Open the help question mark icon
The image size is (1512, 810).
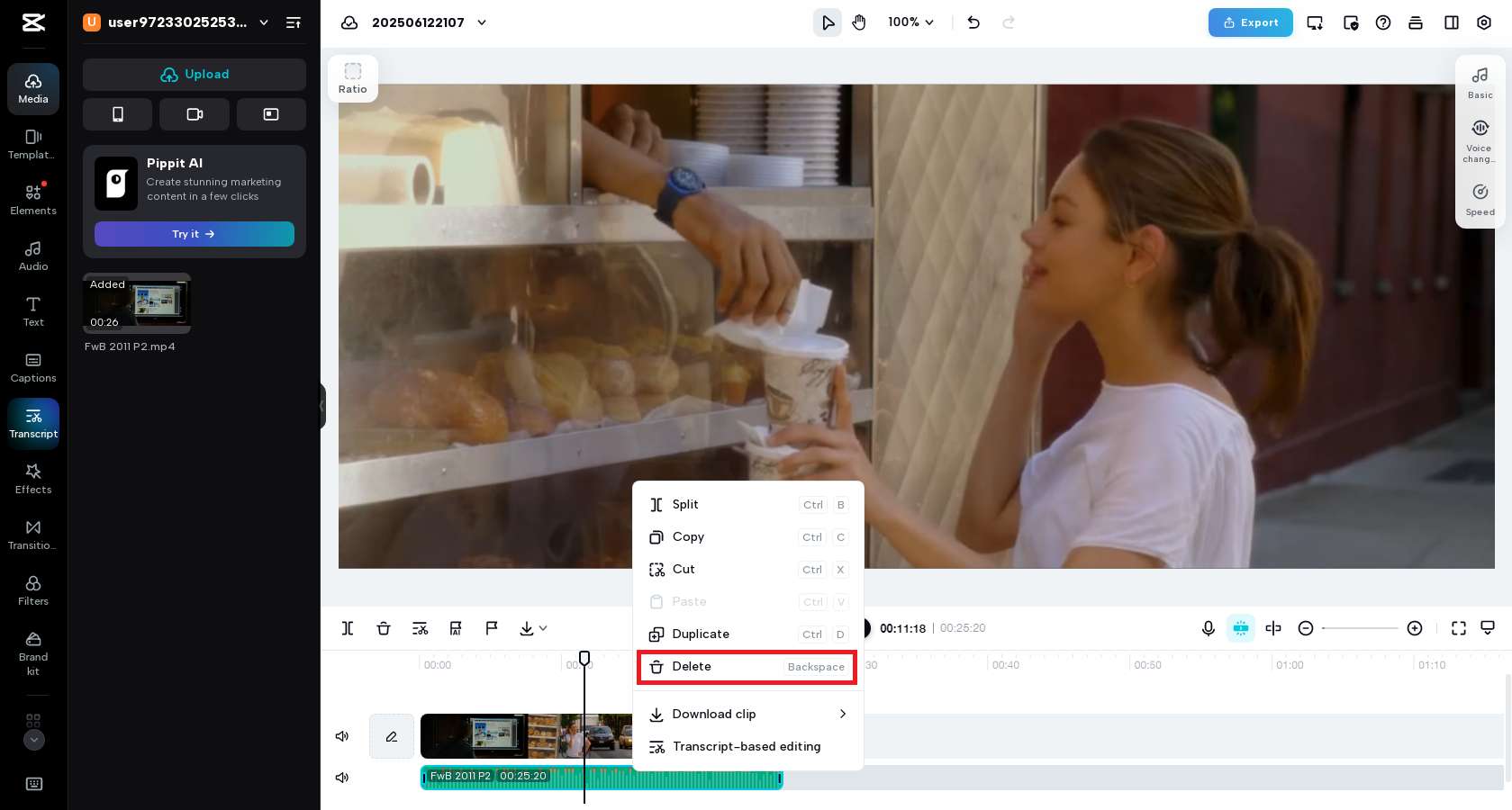point(1383,22)
